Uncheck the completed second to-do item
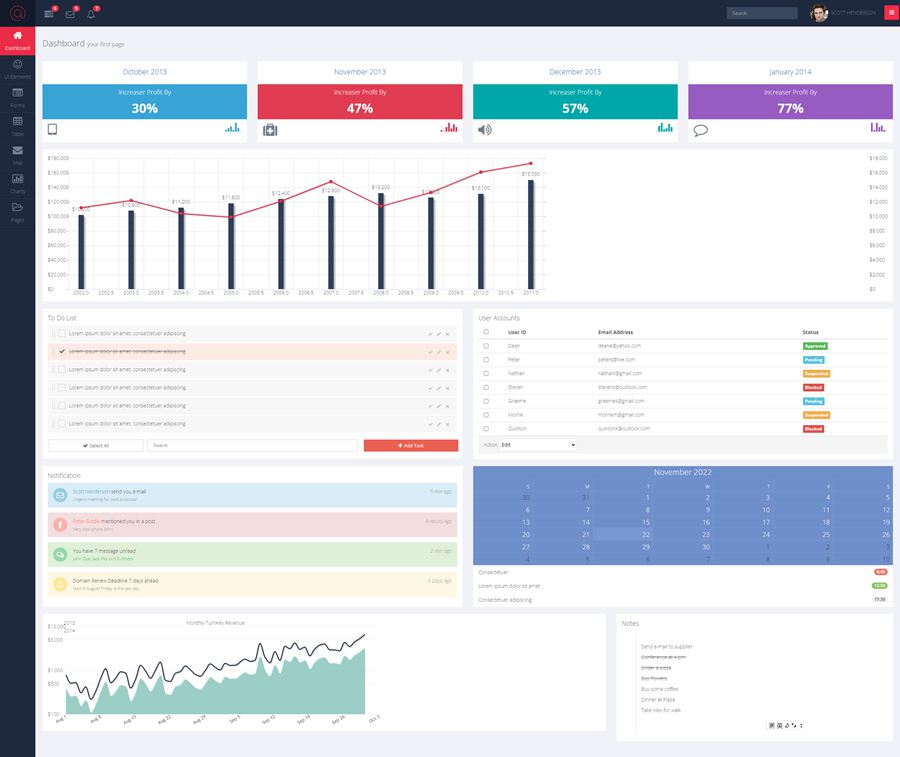The height and width of the screenshot is (757, 900). (x=62, y=352)
